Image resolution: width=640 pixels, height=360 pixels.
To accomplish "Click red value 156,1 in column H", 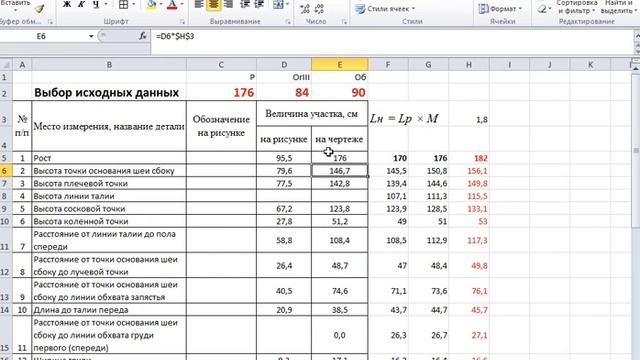I will point(477,171).
